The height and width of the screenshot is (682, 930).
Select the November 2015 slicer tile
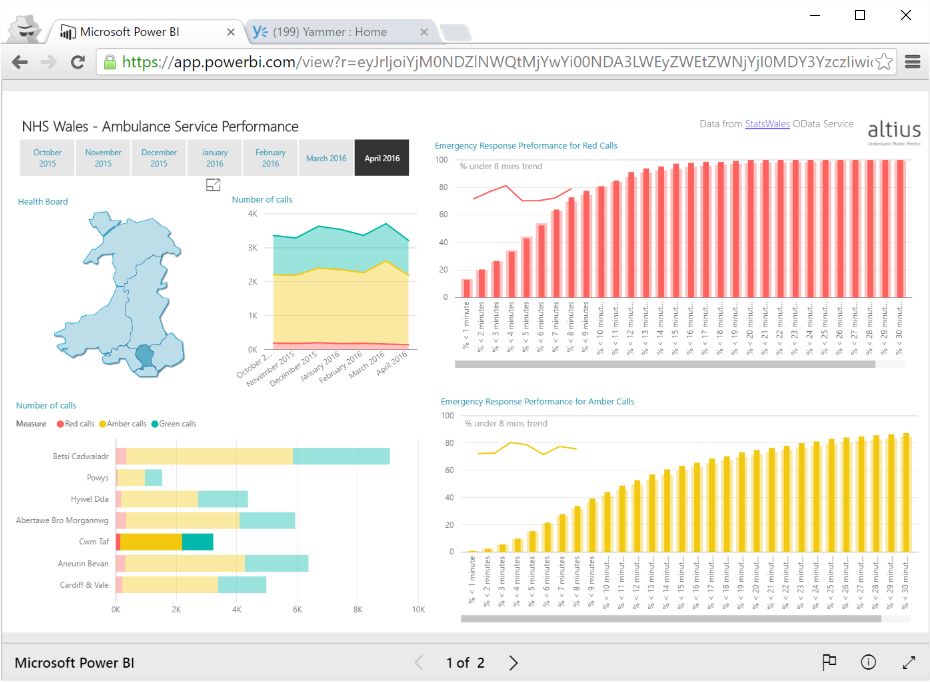[103, 158]
